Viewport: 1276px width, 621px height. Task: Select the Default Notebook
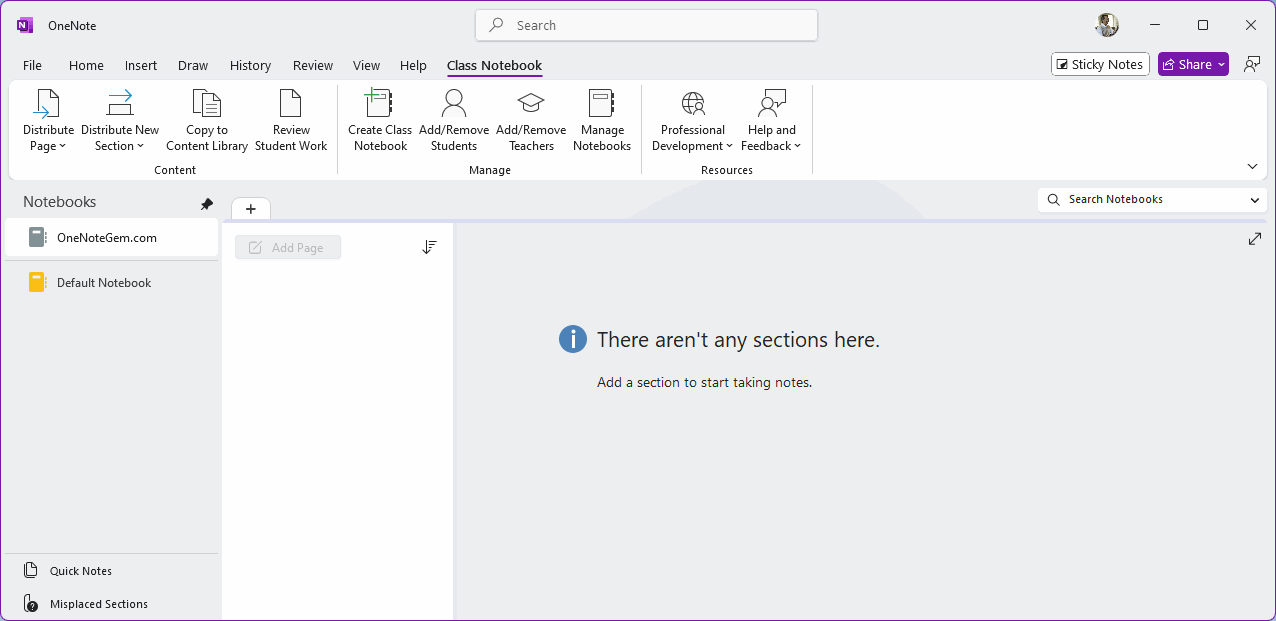pos(111,283)
